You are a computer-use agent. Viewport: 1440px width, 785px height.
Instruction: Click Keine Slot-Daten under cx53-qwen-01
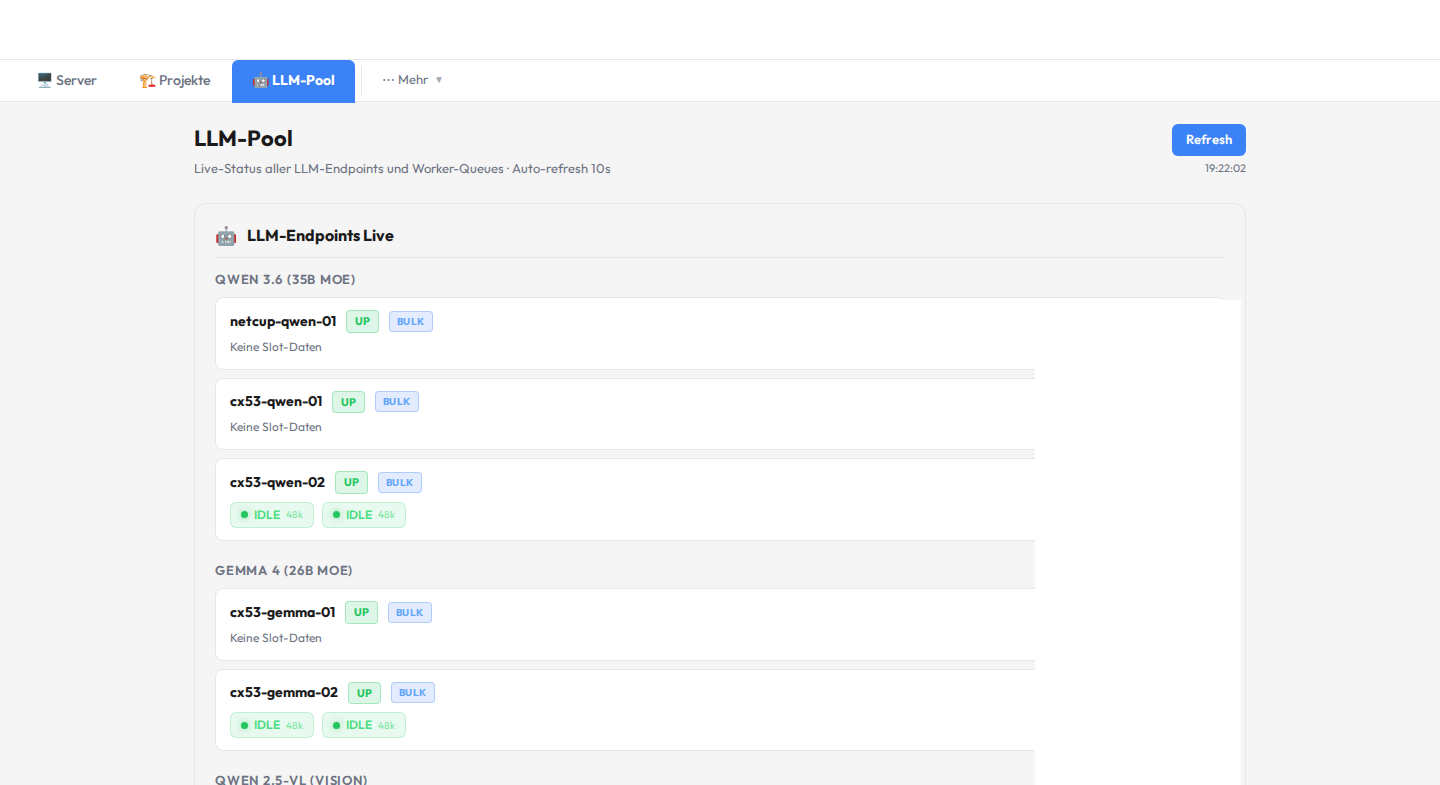tap(276, 427)
